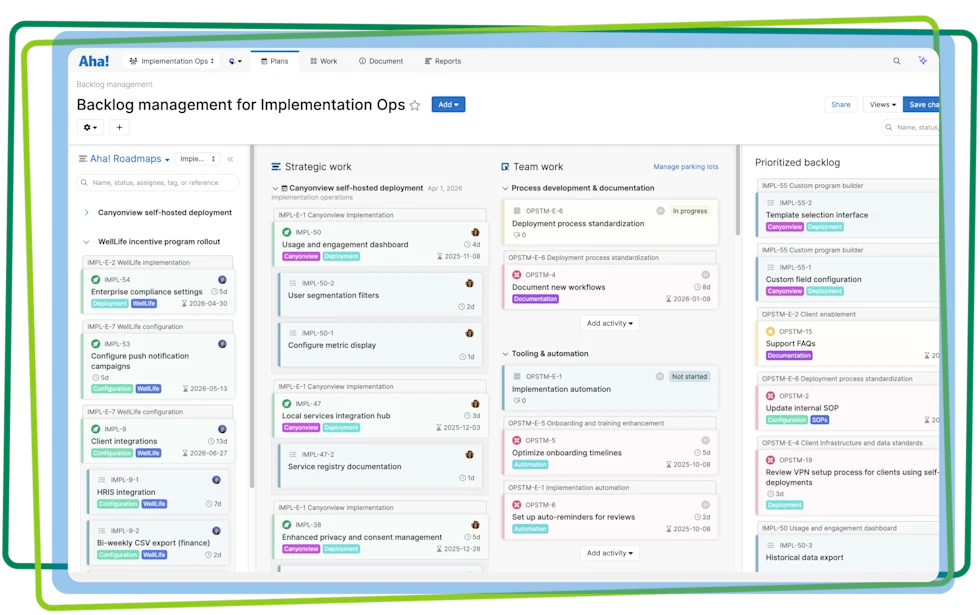Switch to the Document tab
The height and width of the screenshot is (615, 980).
click(x=381, y=61)
